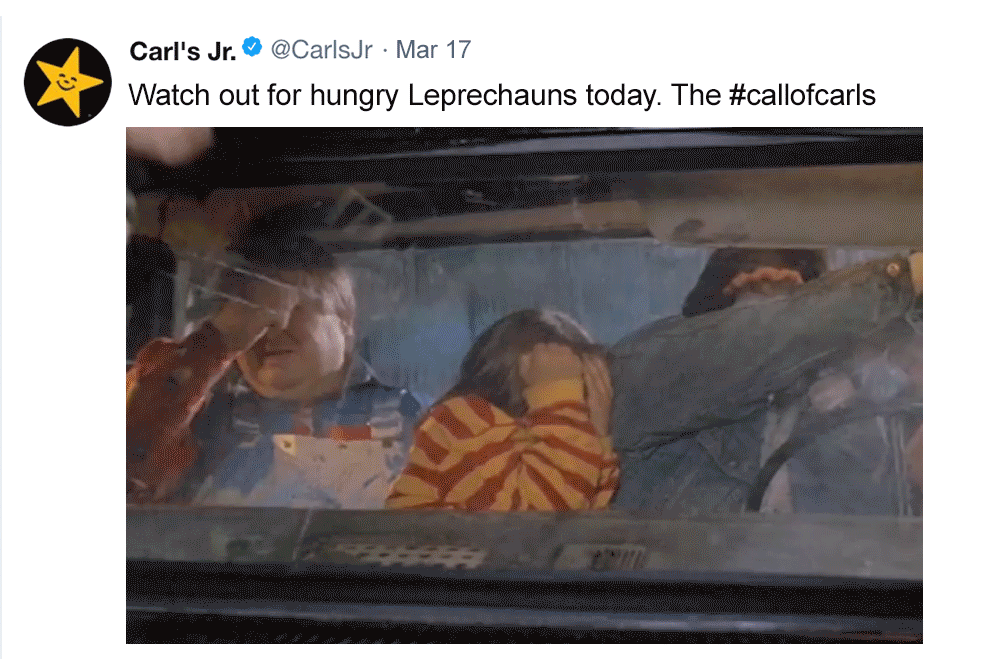Click the yellow smiling star in the logo
The height and width of the screenshot is (659, 986).
[x=69, y=82]
